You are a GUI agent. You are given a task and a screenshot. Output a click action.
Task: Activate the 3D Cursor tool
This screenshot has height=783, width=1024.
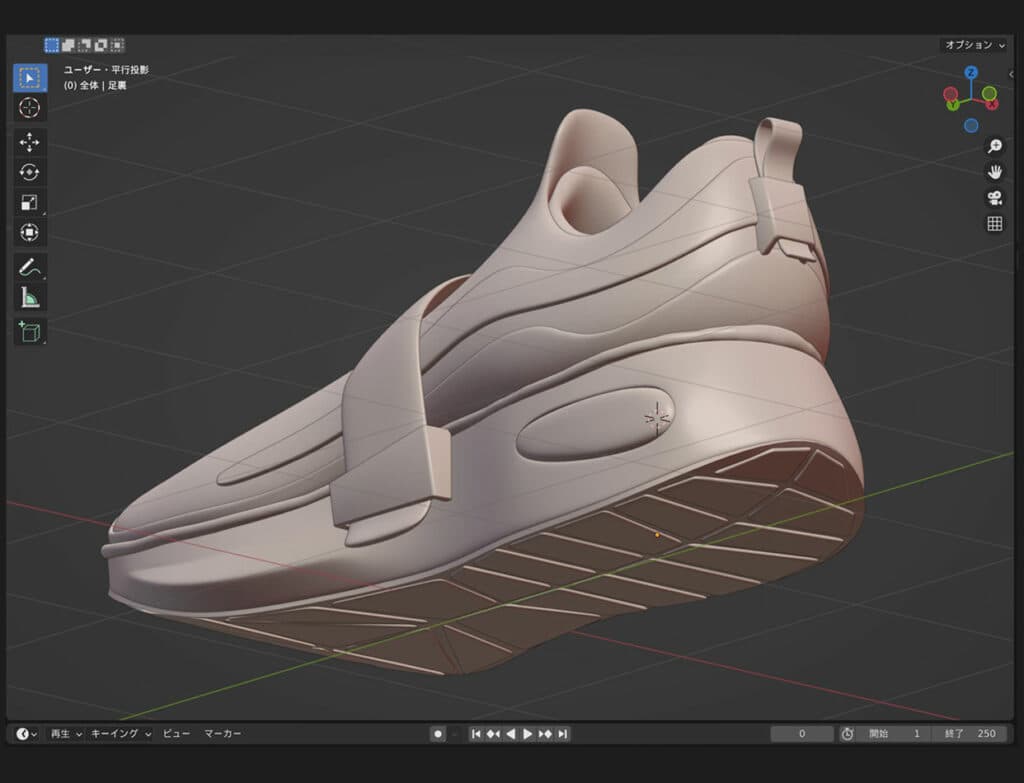[30, 108]
